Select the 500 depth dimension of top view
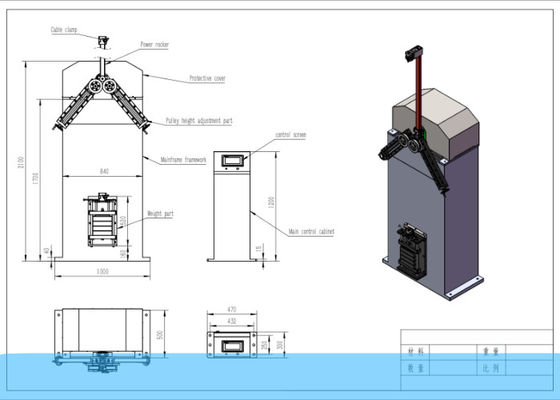The image size is (560, 400). (160, 335)
